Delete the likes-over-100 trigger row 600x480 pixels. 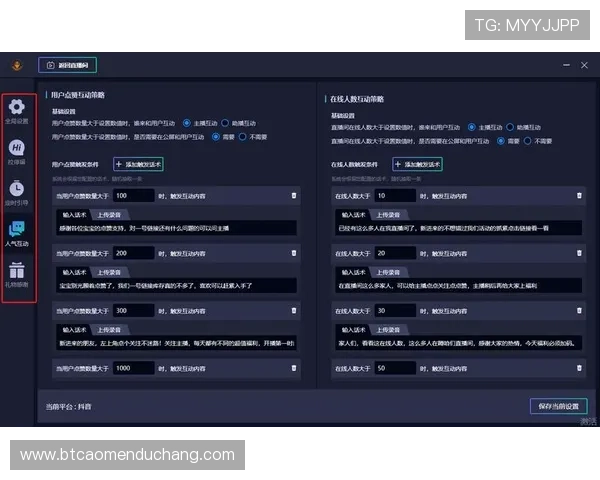click(294, 196)
